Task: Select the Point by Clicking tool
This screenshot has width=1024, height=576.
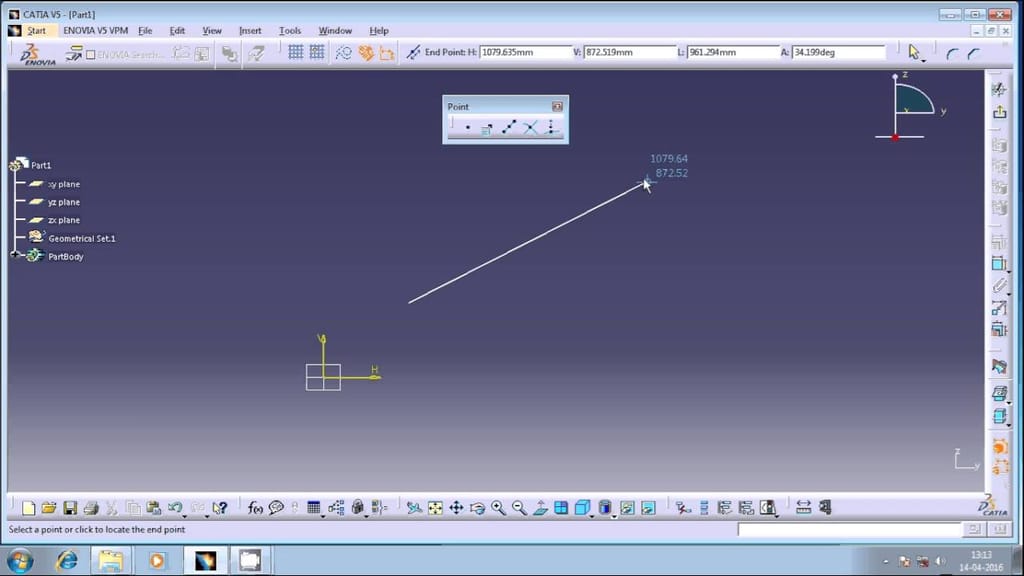Action: click(x=468, y=127)
